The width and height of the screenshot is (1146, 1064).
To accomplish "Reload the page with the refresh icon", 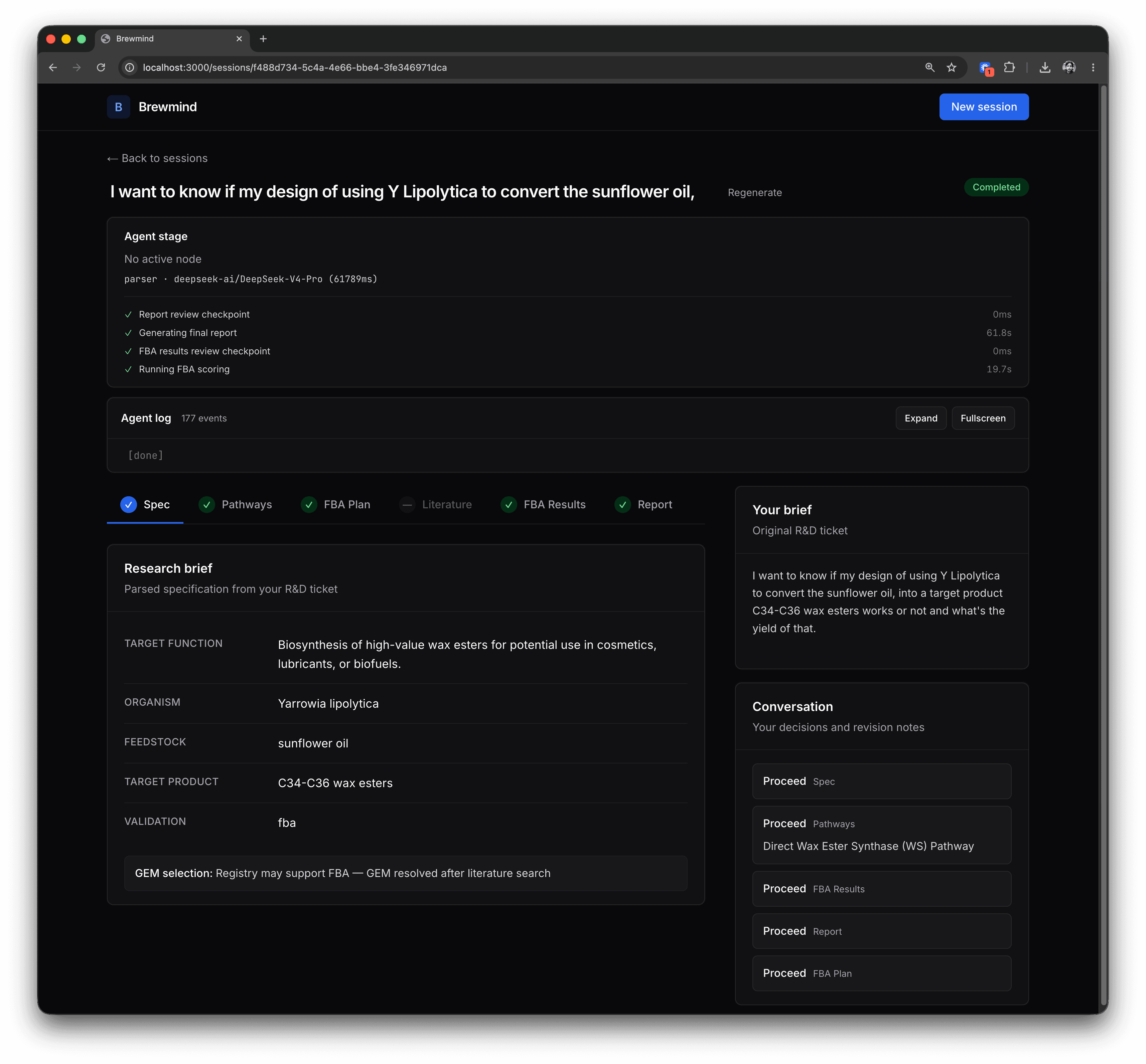I will [x=101, y=67].
